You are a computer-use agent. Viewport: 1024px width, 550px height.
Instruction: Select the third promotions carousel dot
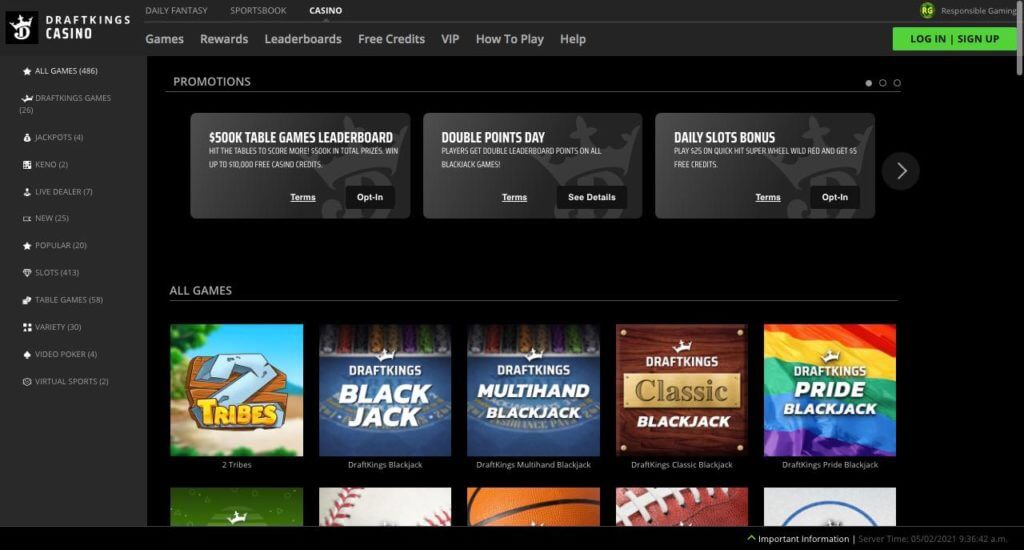897,83
